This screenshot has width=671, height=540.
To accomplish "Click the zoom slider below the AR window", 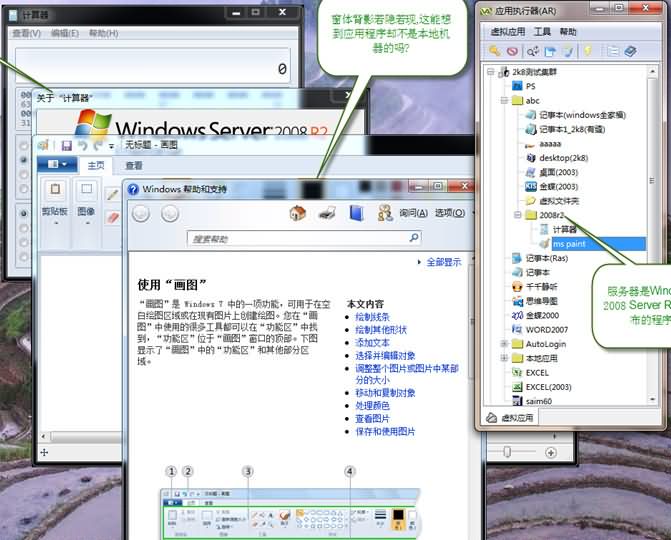I will tap(507, 453).
